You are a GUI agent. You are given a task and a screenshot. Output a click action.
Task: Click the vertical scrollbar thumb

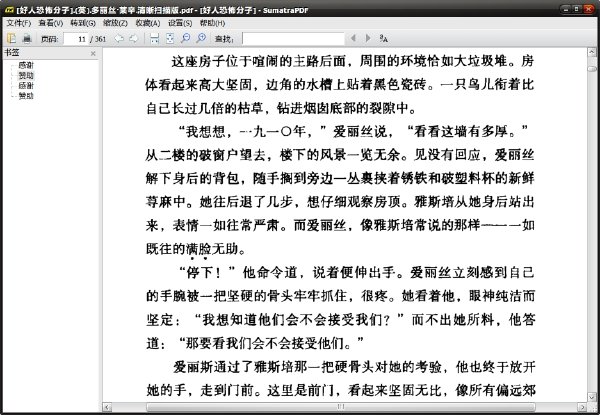tap(592, 68)
